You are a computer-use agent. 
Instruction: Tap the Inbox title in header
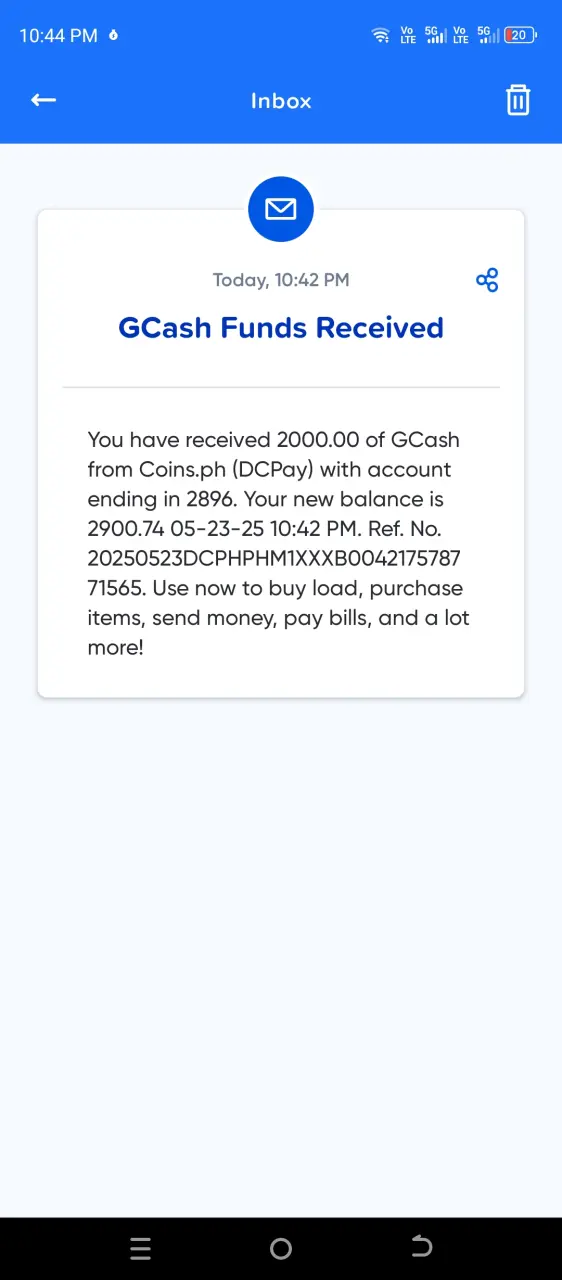(x=281, y=101)
